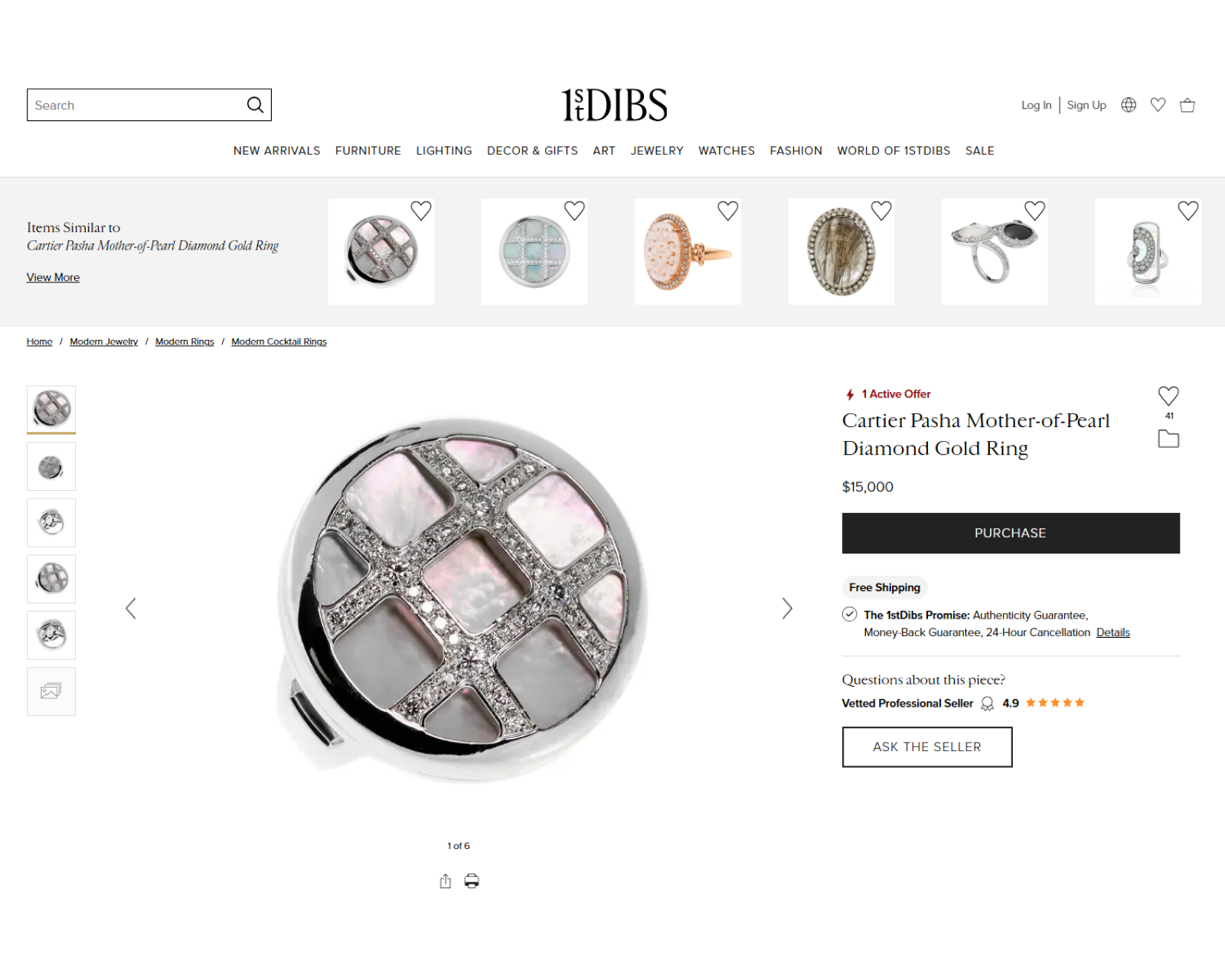The height and width of the screenshot is (980, 1225).
Task: Click the share icon below image
Action: [x=446, y=881]
